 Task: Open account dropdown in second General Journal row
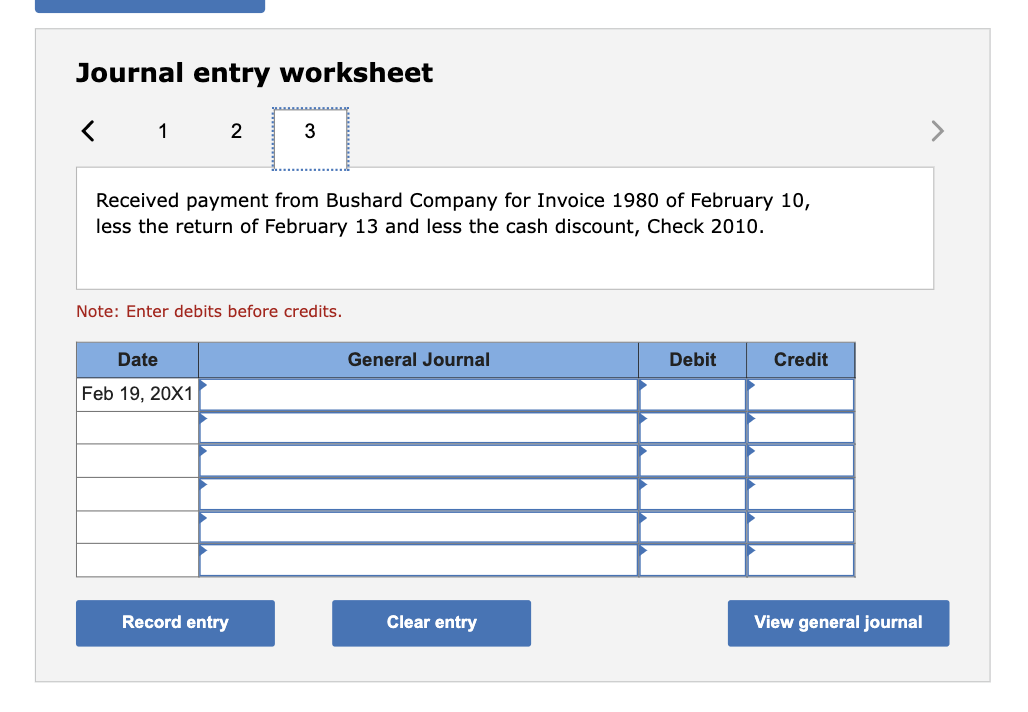(x=418, y=428)
